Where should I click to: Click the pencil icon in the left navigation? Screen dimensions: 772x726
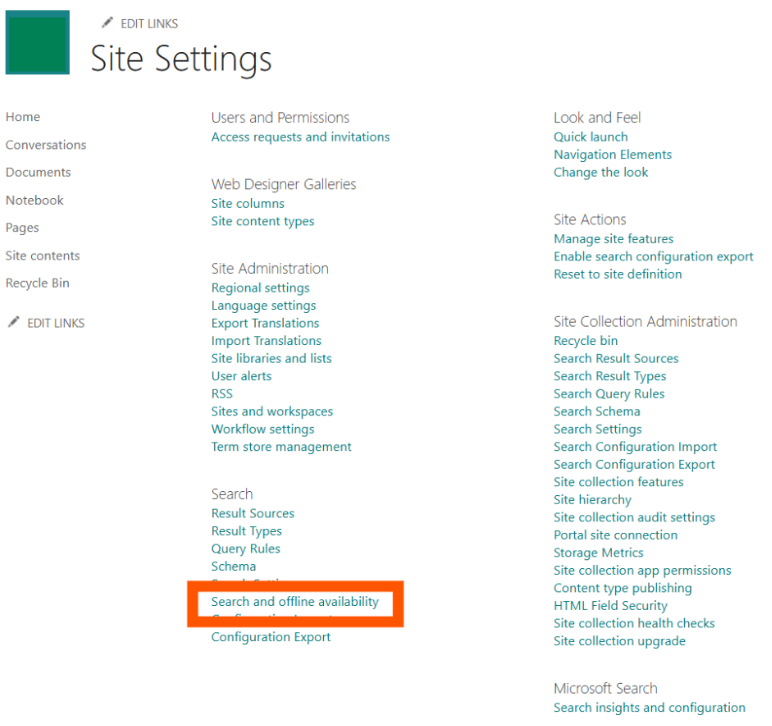pyautogui.click(x=14, y=323)
